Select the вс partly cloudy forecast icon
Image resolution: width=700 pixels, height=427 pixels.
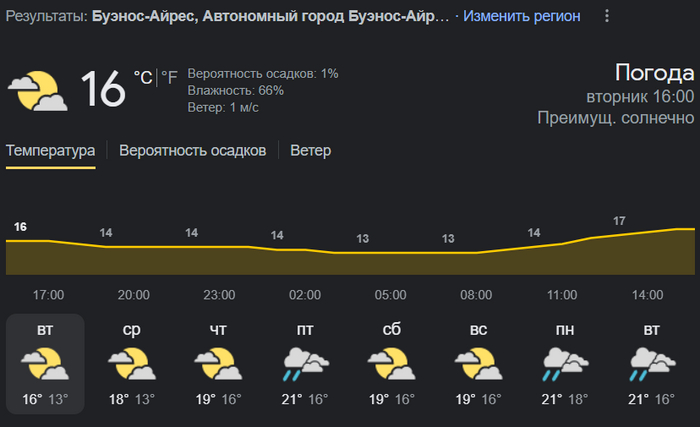pyautogui.click(x=476, y=364)
